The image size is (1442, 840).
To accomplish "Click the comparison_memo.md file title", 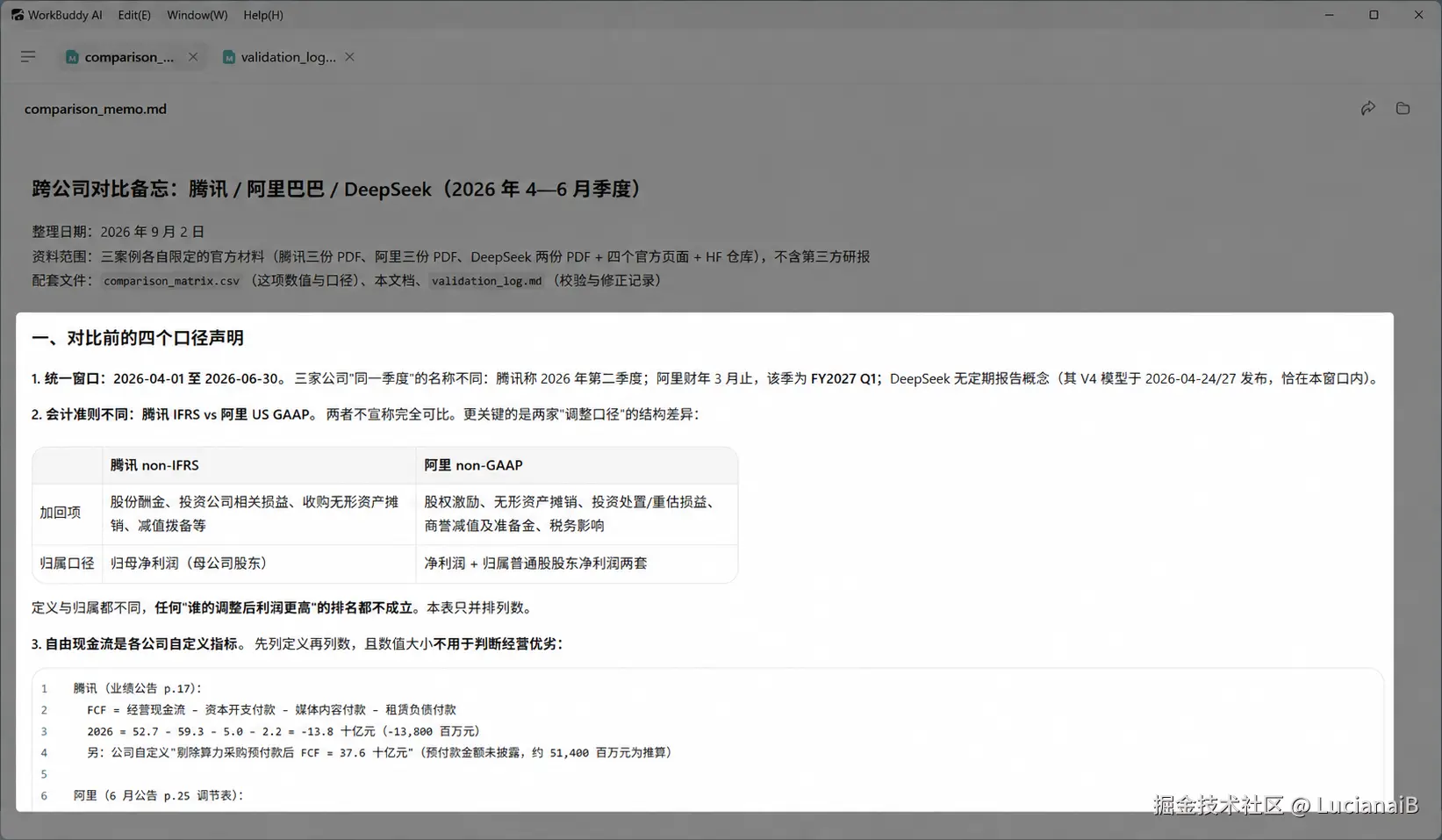I will point(96,109).
